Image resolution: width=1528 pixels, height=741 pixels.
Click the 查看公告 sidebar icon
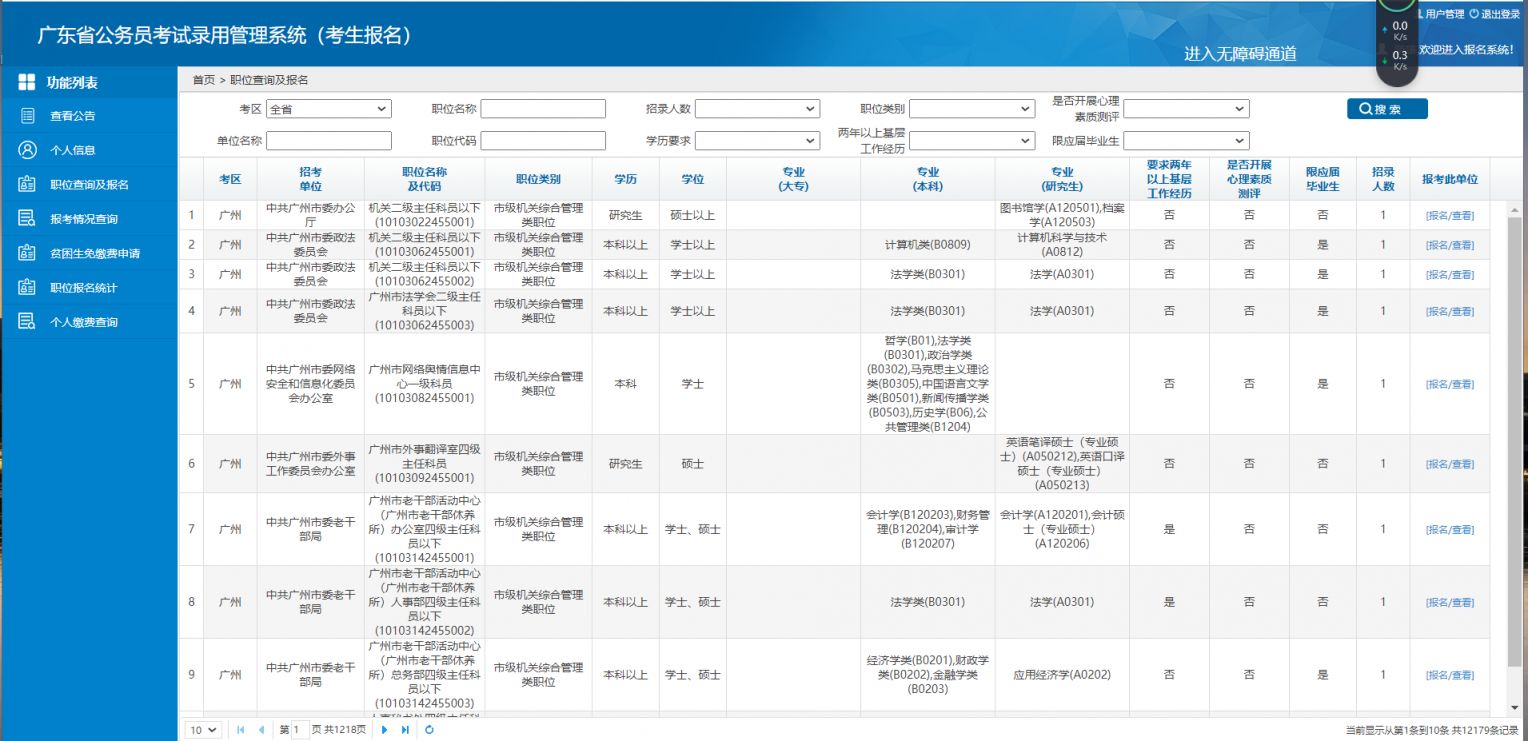click(x=27, y=116)
